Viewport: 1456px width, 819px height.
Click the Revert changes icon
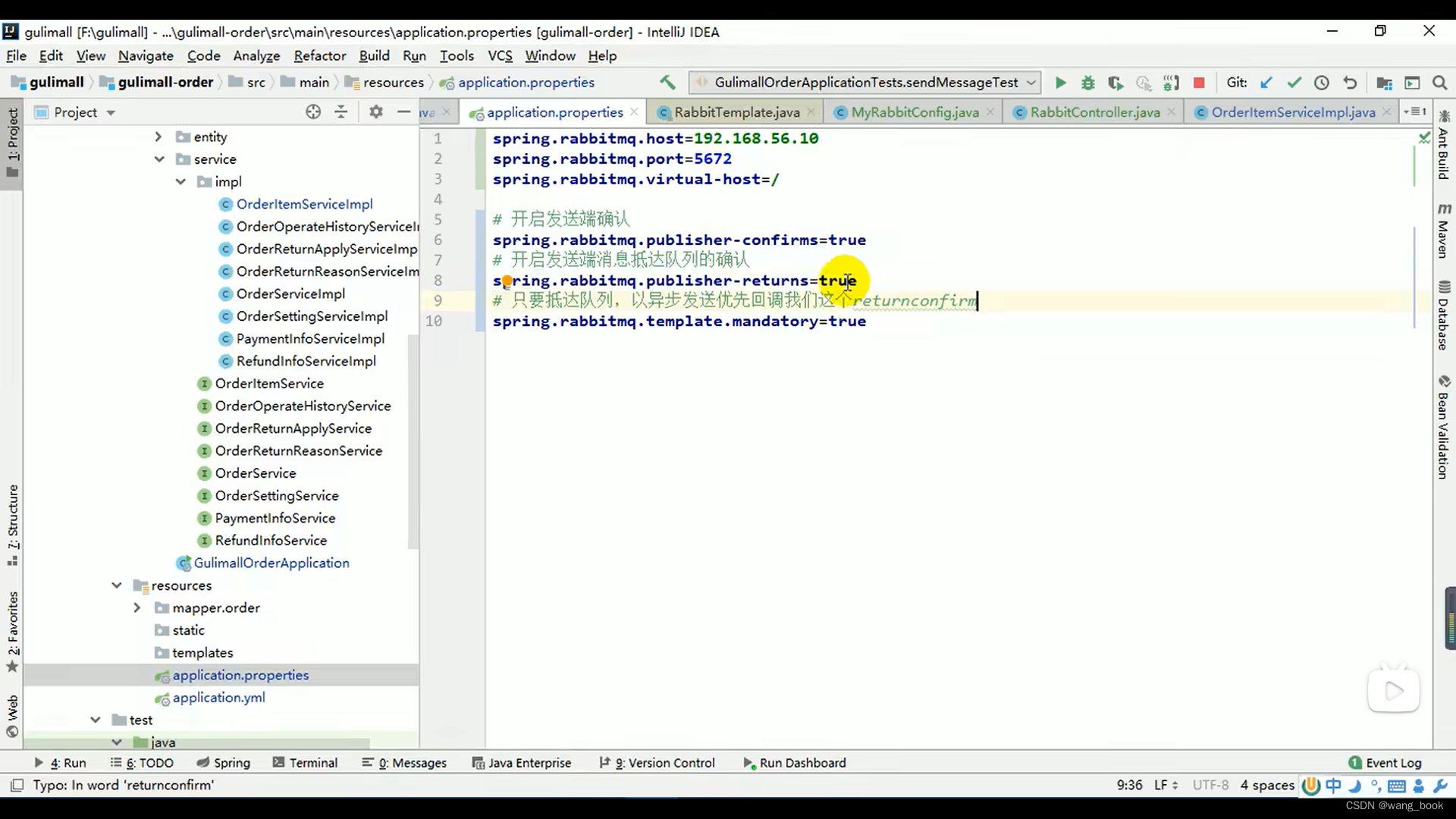[x=1350, y=82]
